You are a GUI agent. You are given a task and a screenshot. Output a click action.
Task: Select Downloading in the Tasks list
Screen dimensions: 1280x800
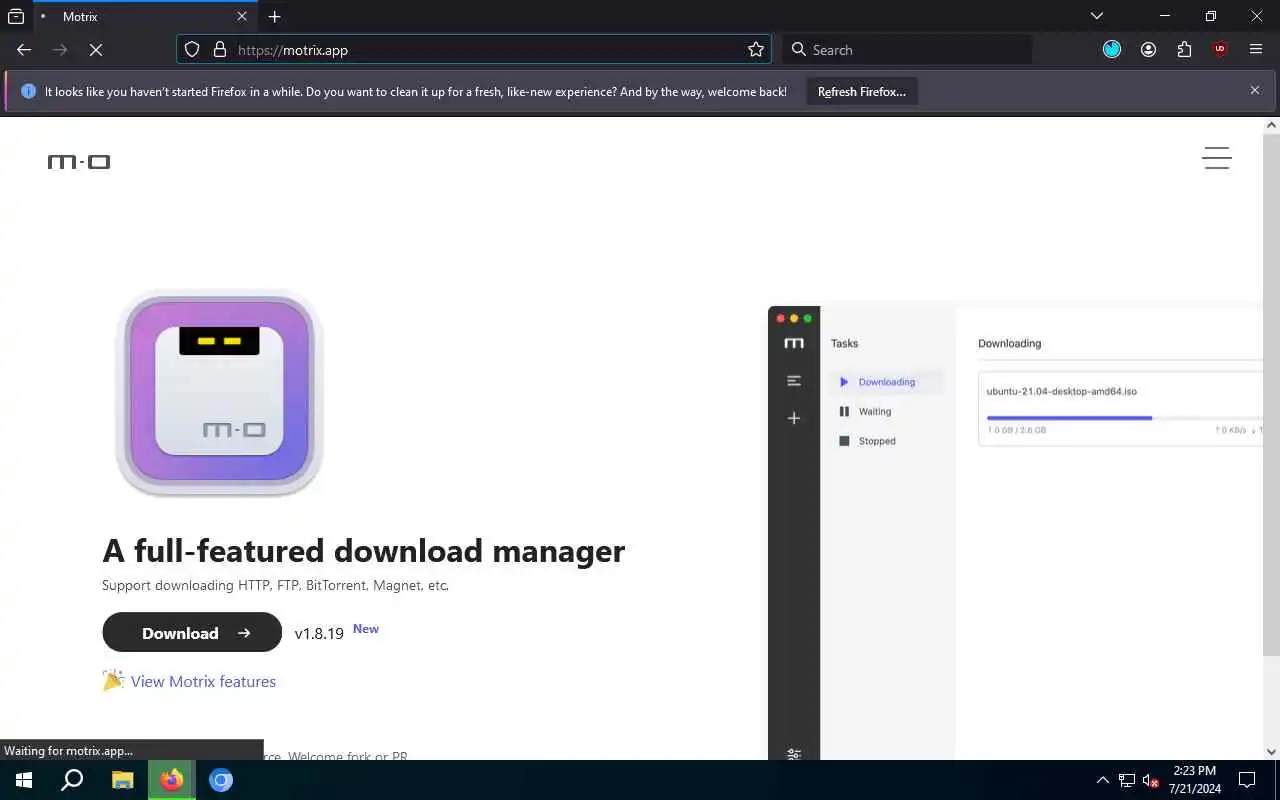(887, 382)
